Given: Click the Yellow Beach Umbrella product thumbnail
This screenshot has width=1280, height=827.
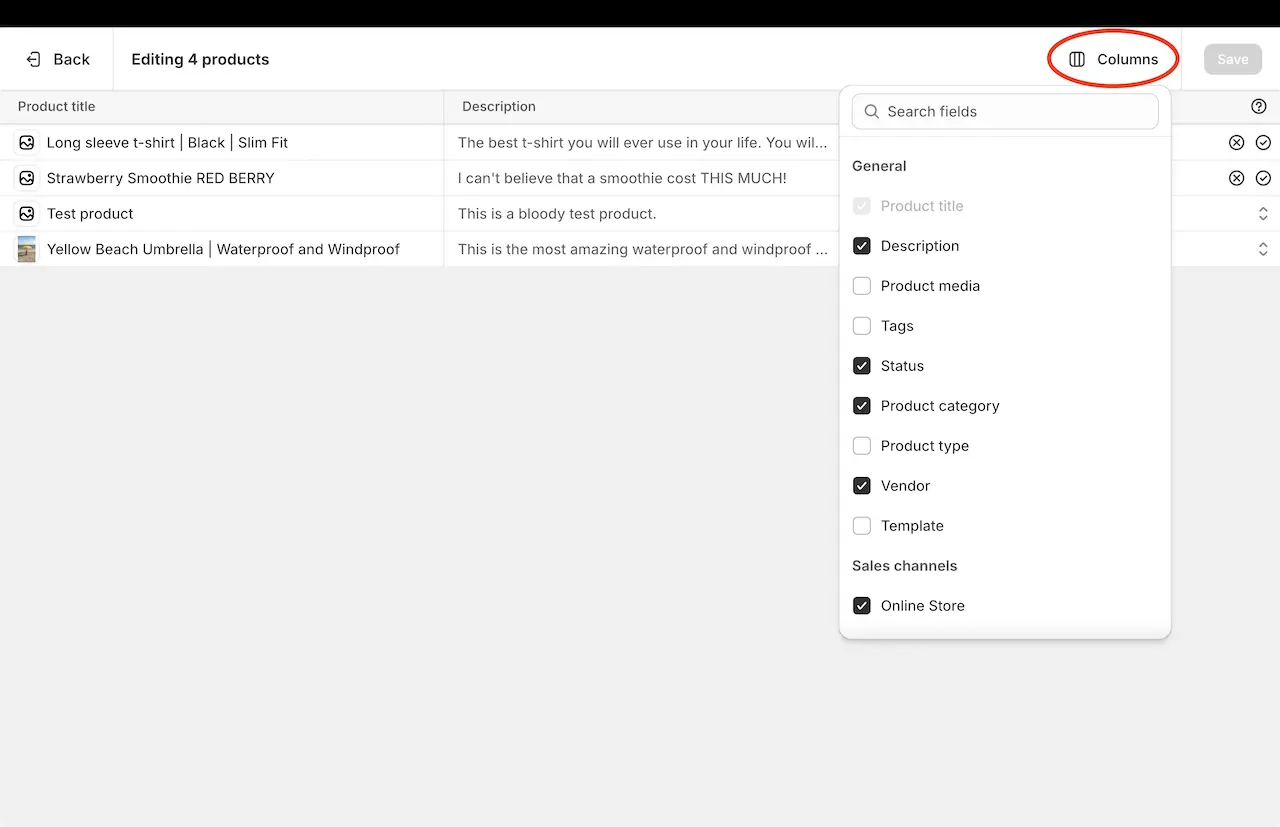Looking at the screenshot, I should pos(27,249).
